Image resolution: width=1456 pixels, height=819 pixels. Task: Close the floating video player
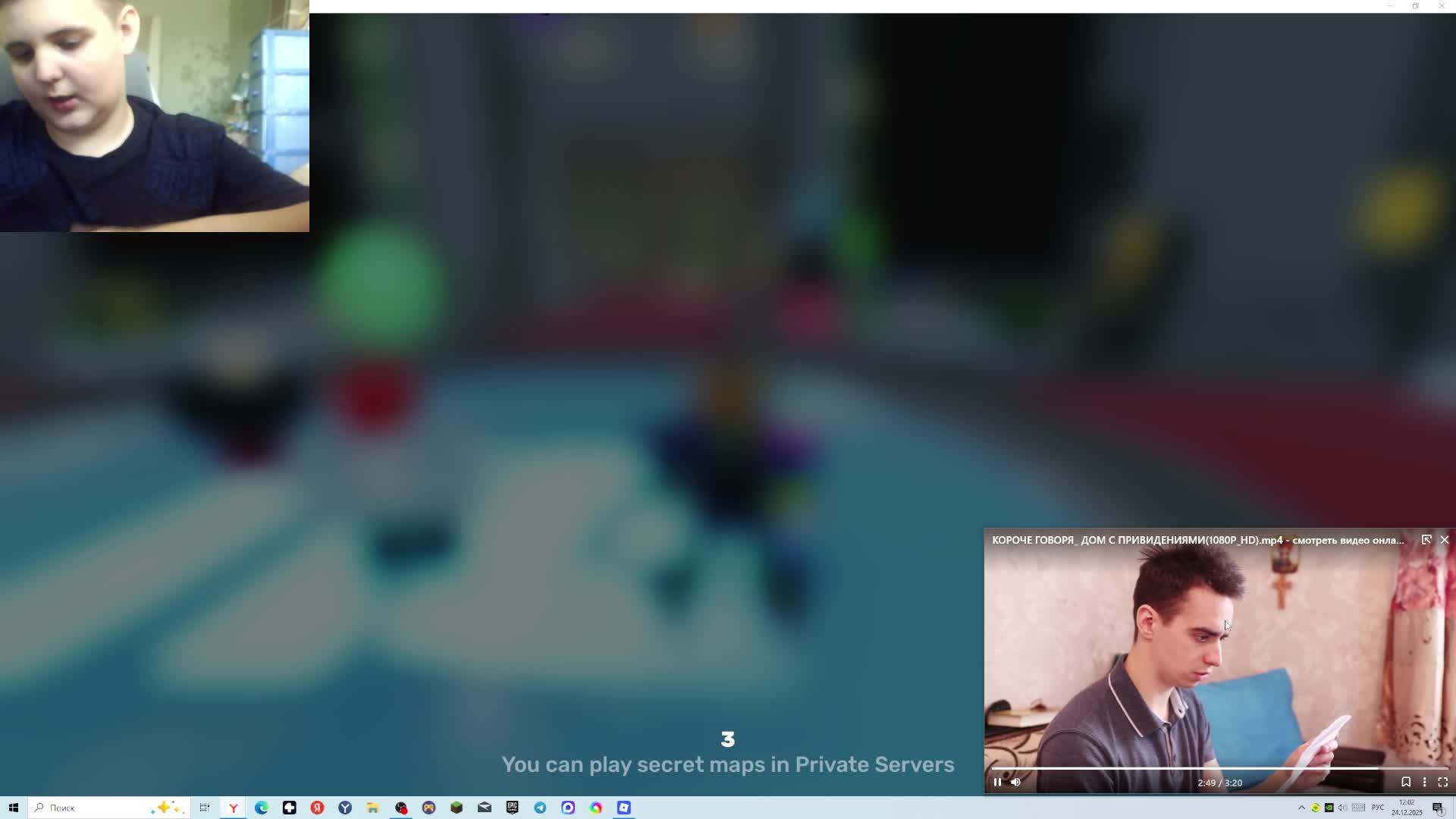pos(1445,540)
